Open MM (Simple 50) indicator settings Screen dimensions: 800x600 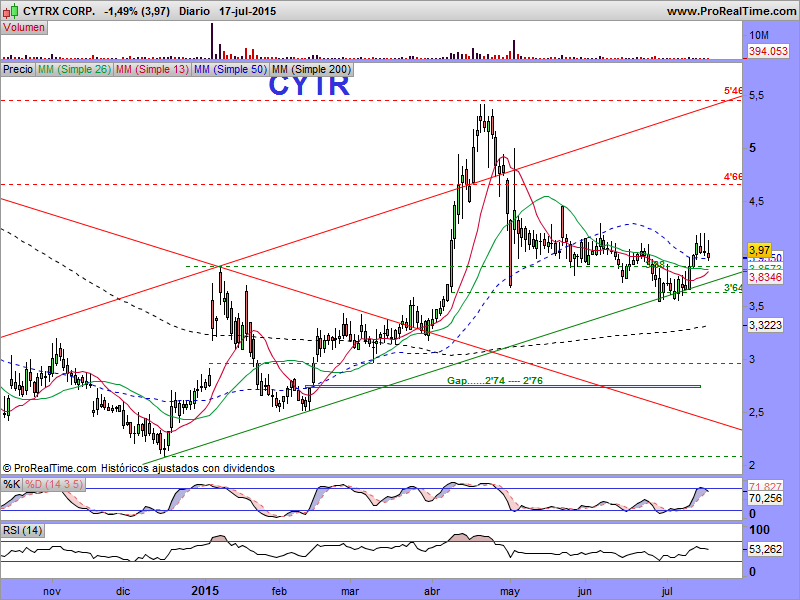[230, 69]
